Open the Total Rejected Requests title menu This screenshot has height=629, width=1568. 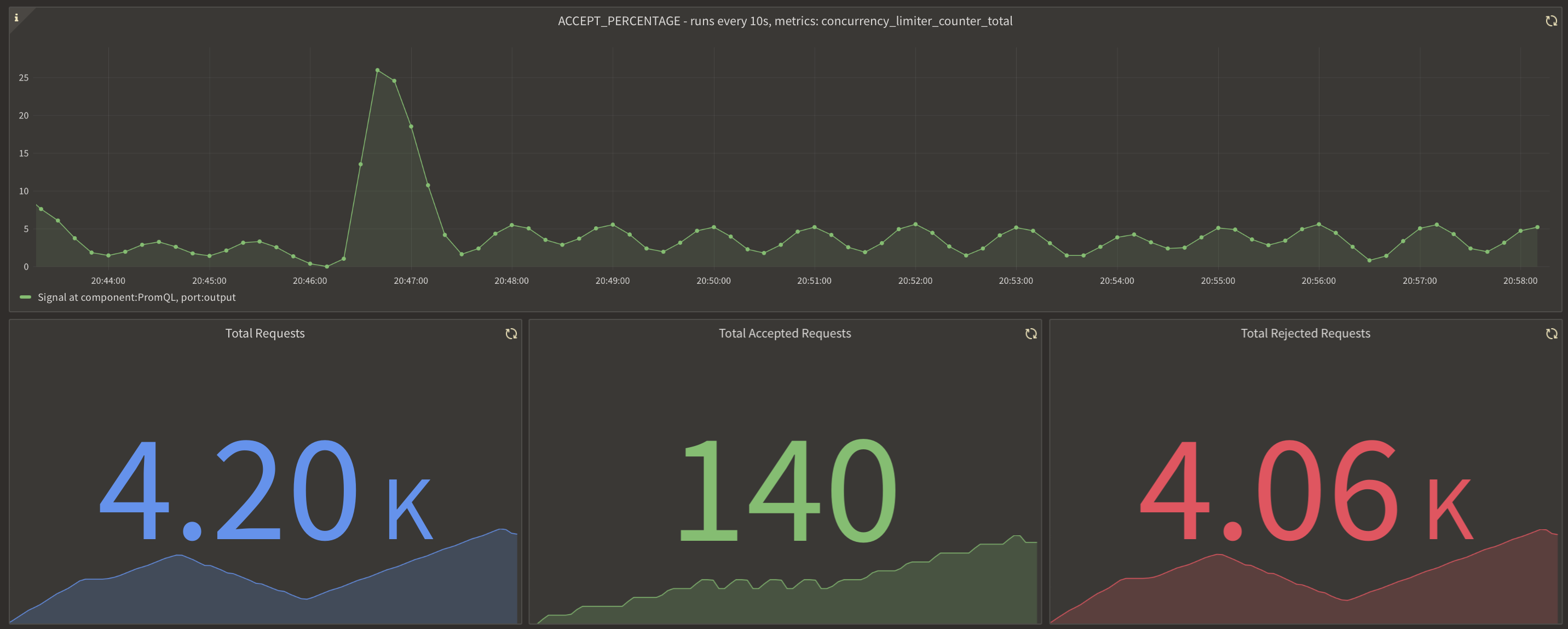pyautogui.click(x=1306, y=333)
